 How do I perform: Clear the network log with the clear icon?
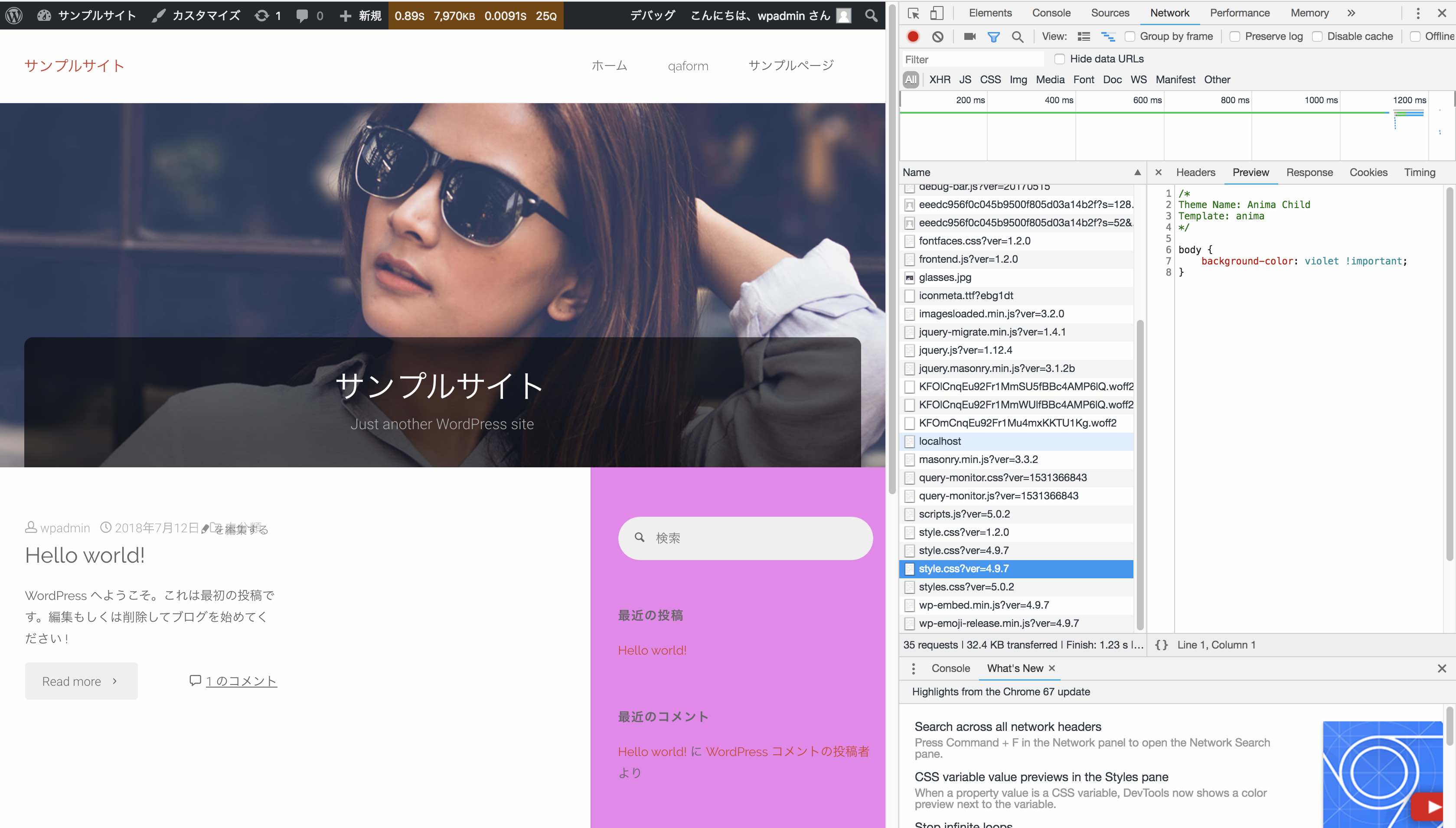937,36
